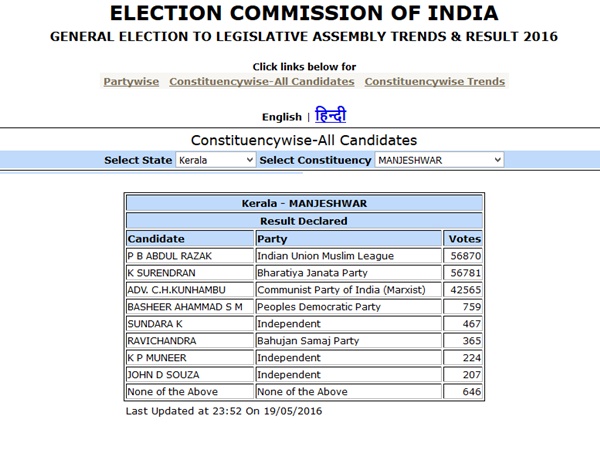
Task: Select the English language option
Action: pyautogui.click(x=281, y=117)
